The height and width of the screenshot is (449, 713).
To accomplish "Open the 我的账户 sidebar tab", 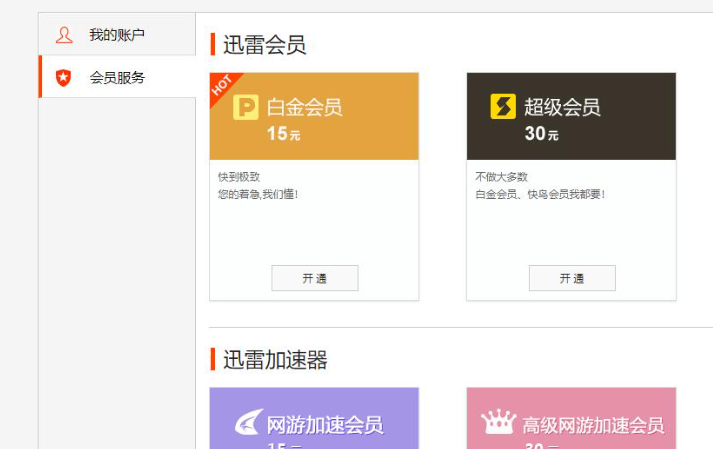I will tap(117, 35).
